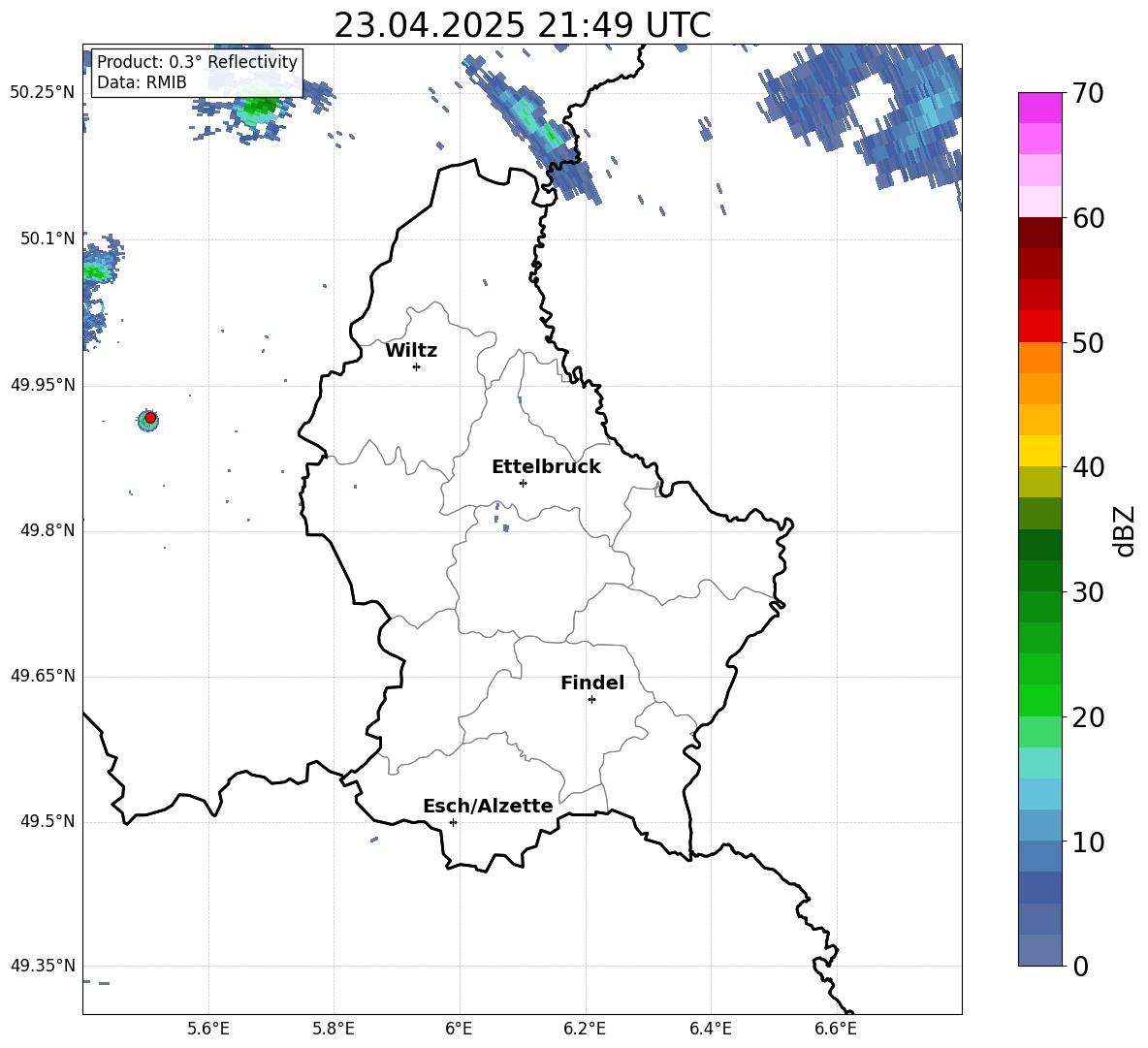The image size is (1148, 1048).
Task: Click the light blue colorbar segment between 10 and 20
Action: 1039,794
